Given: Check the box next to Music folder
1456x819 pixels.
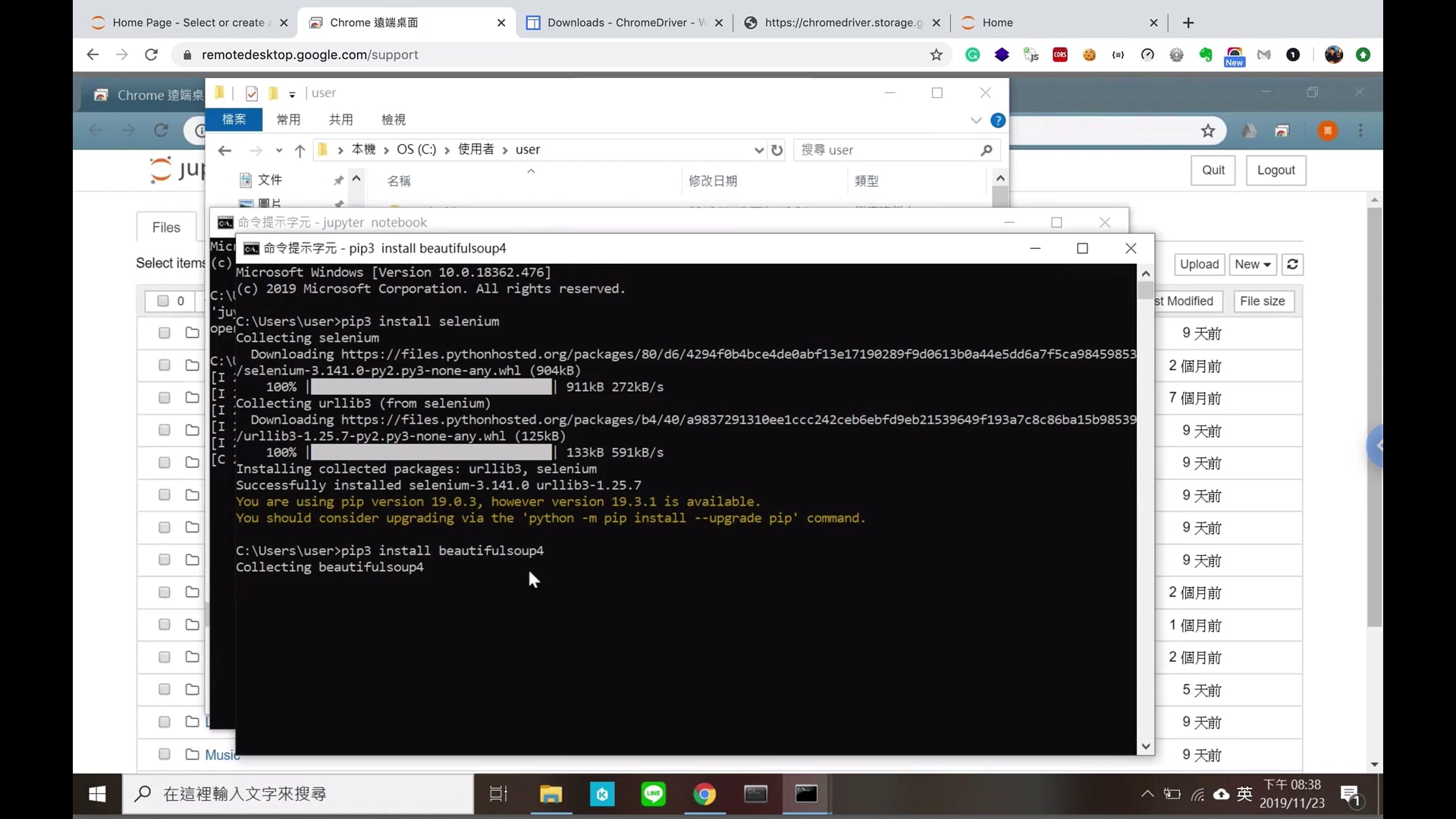Looking at the screenshot, I should click(x=165, y=754).
